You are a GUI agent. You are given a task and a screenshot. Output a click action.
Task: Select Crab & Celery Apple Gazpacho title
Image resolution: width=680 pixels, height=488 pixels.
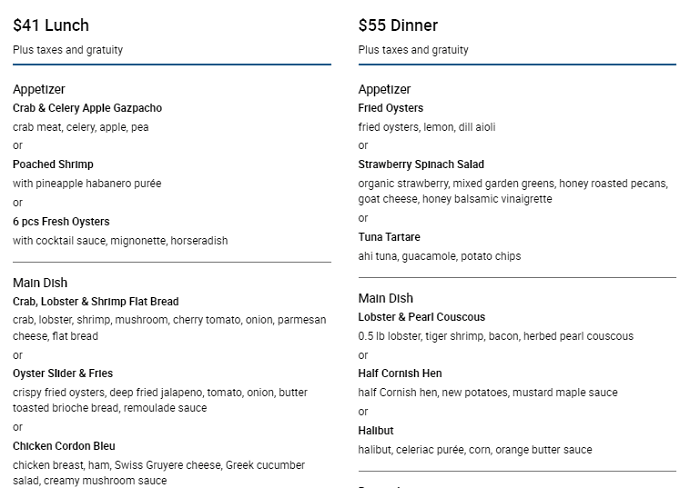click(87, 108)
